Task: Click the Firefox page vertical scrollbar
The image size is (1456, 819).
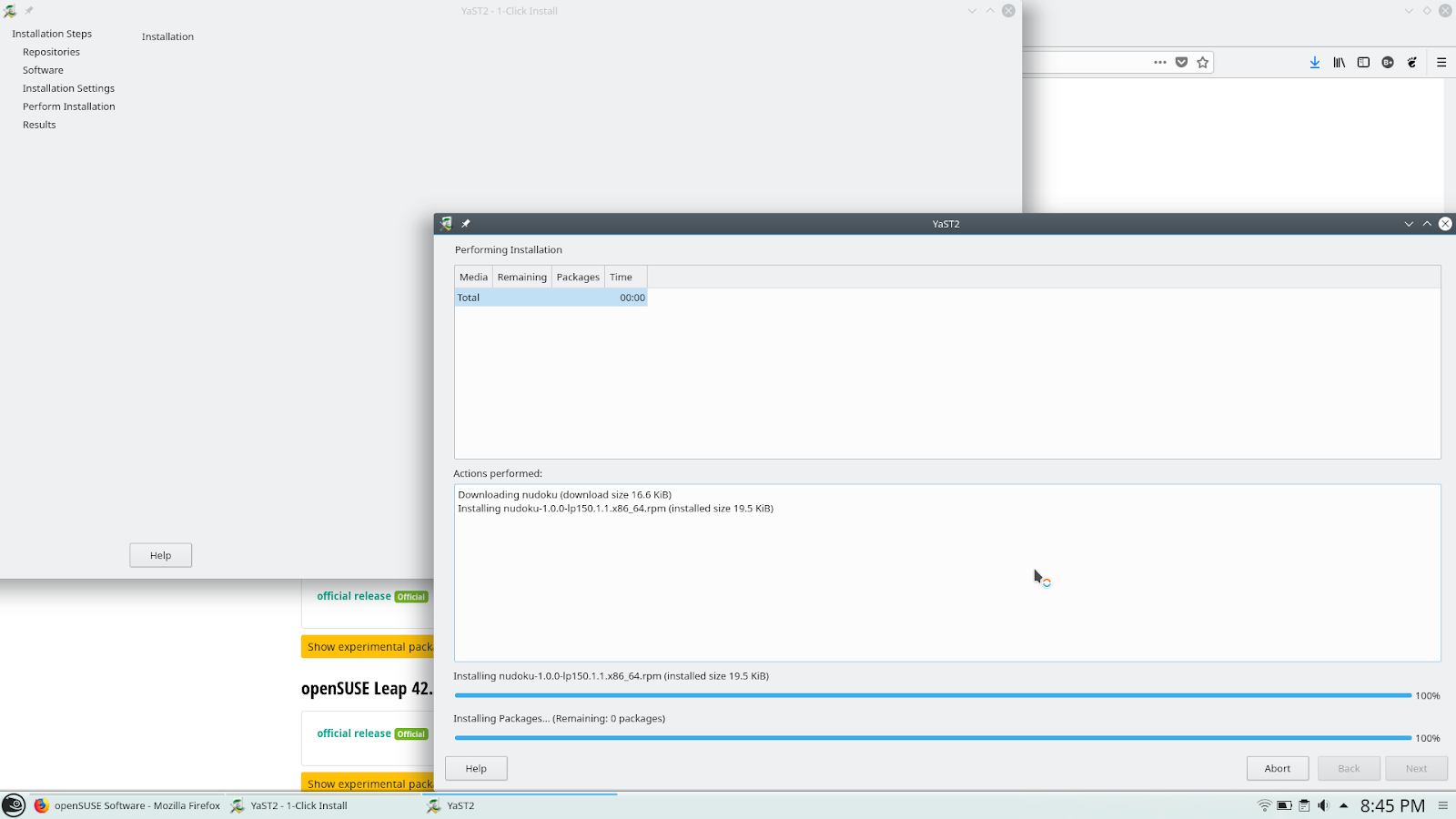Action: (x=1450, y=146)
